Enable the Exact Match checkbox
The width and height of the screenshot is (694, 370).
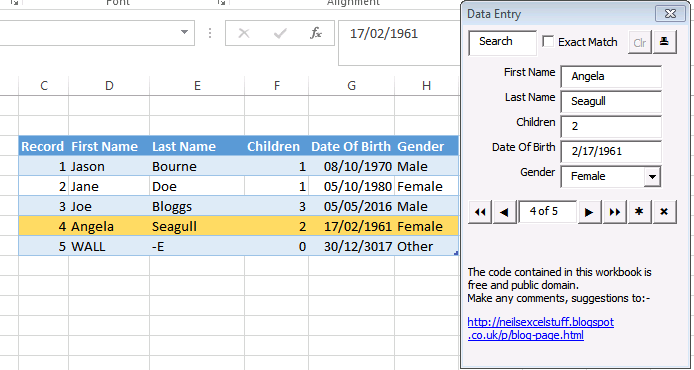[x=548, y=42]
